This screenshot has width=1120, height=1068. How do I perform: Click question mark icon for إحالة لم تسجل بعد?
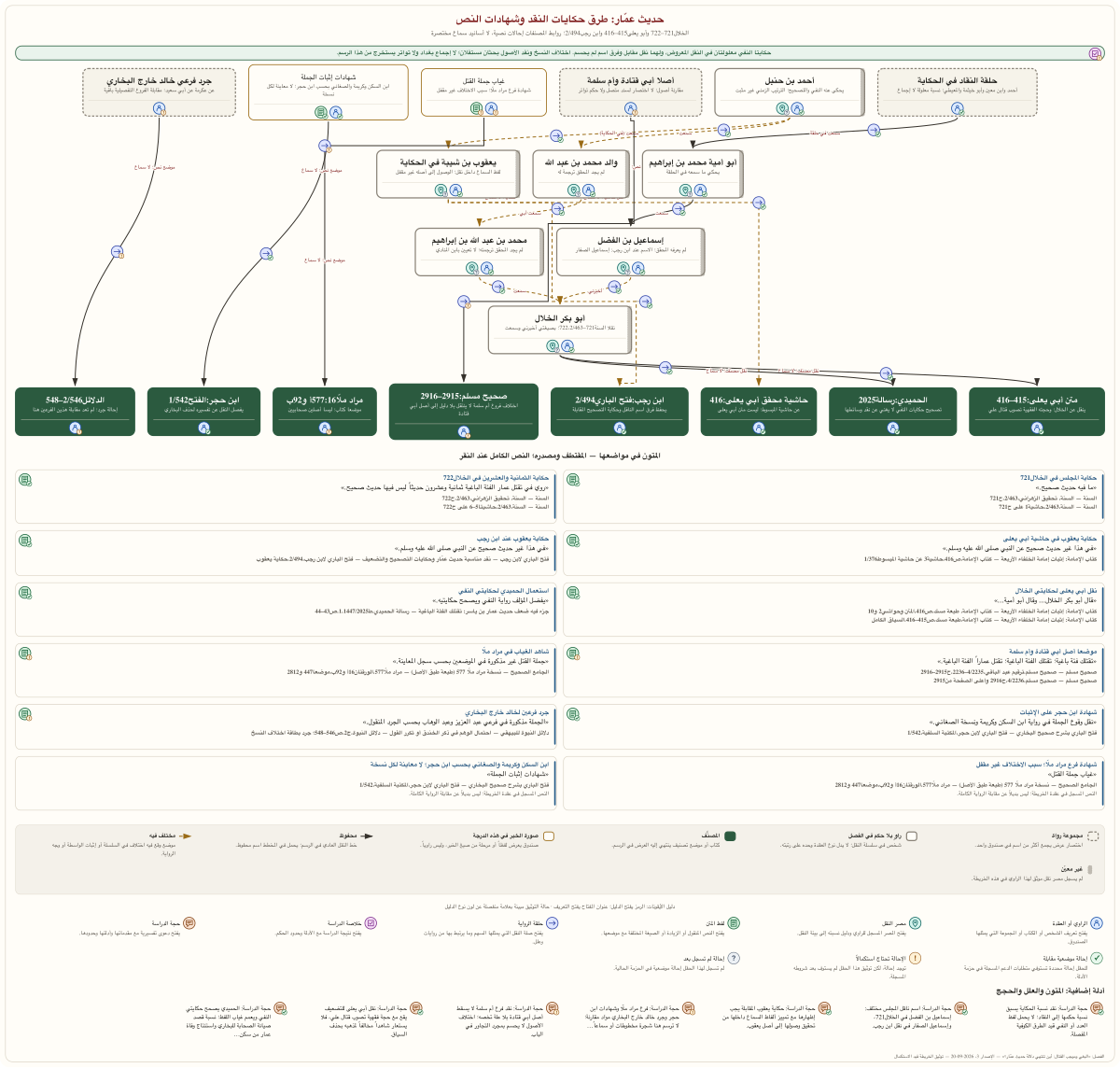click(x=734, y=958)
